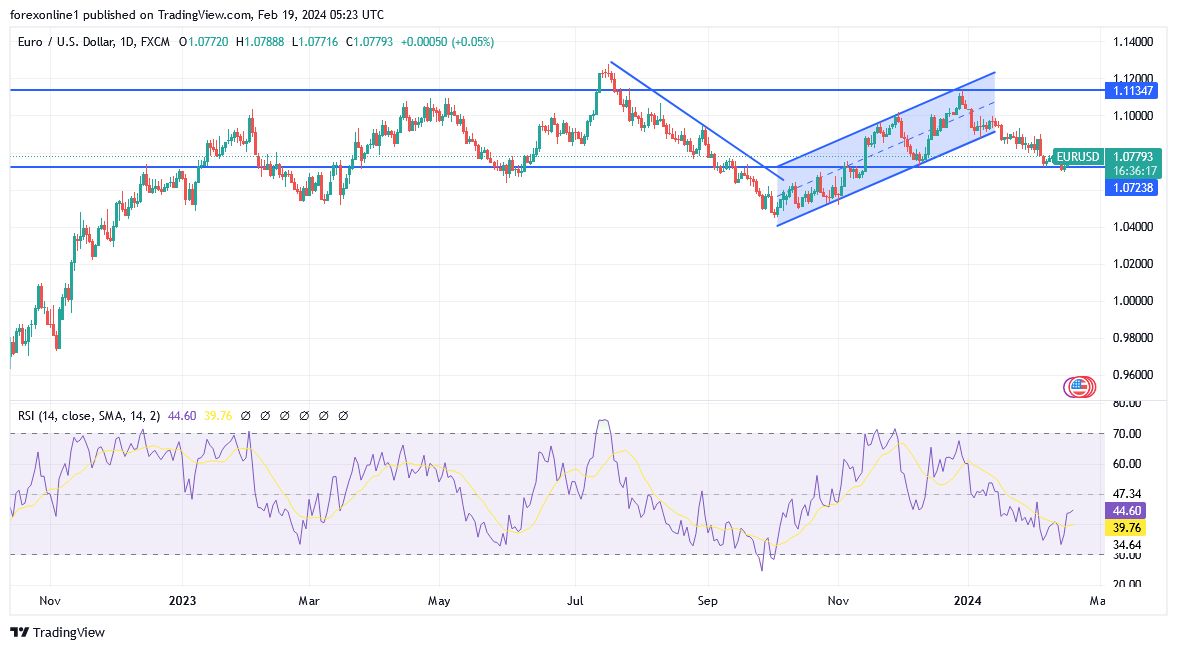Click the 34.64 RSI scale label
Viewport: 1177px width, 650px height.
1127,545
